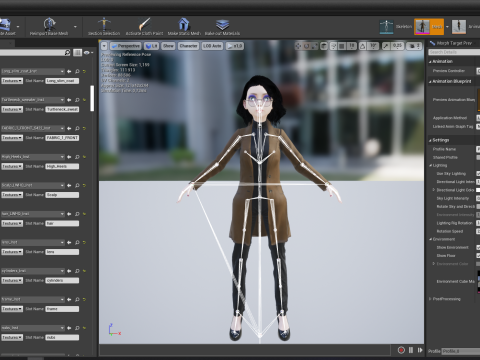Collapse the Animation section in details

430,62
